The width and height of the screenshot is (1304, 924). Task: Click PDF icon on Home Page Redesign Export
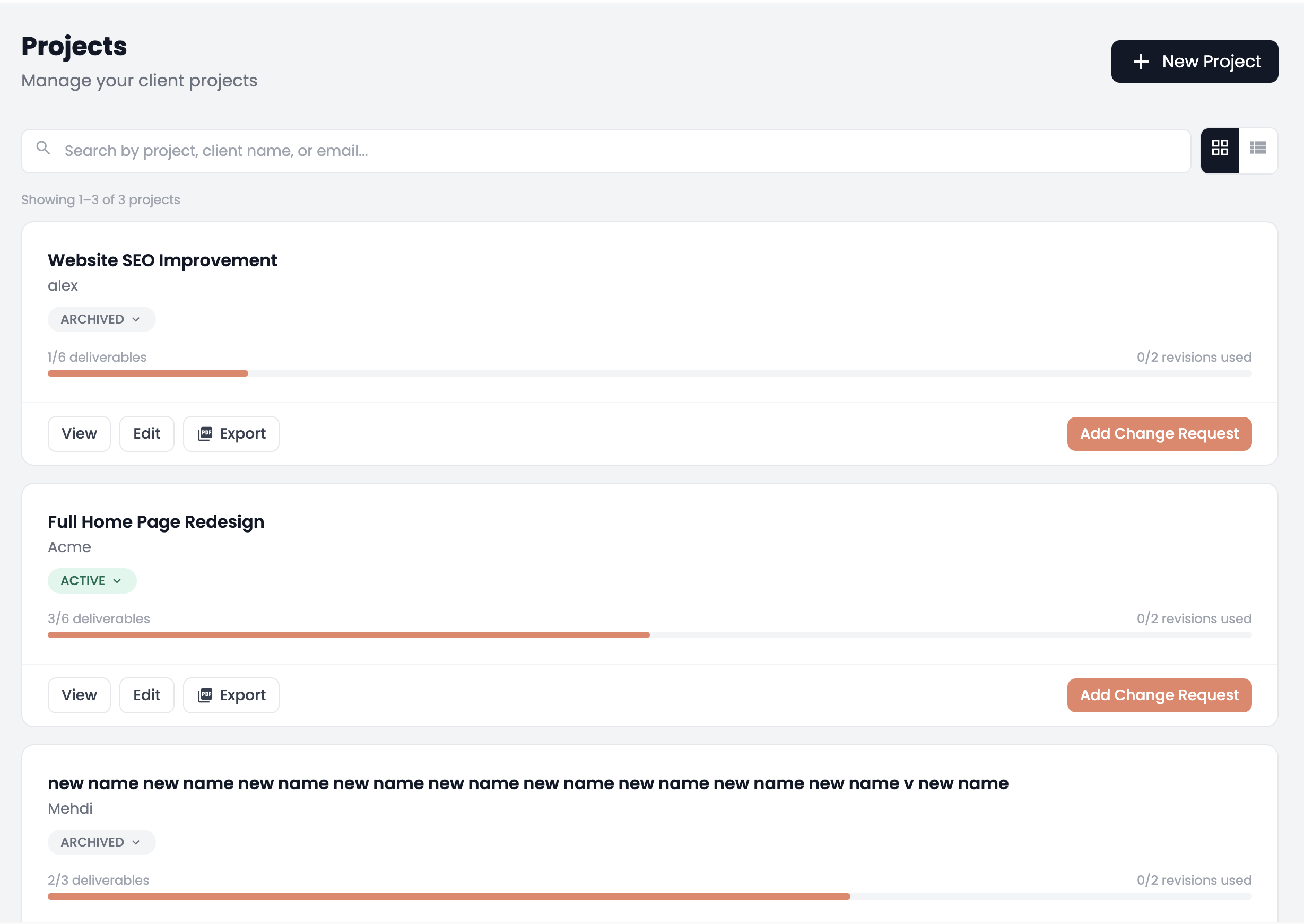click(205, 695)
